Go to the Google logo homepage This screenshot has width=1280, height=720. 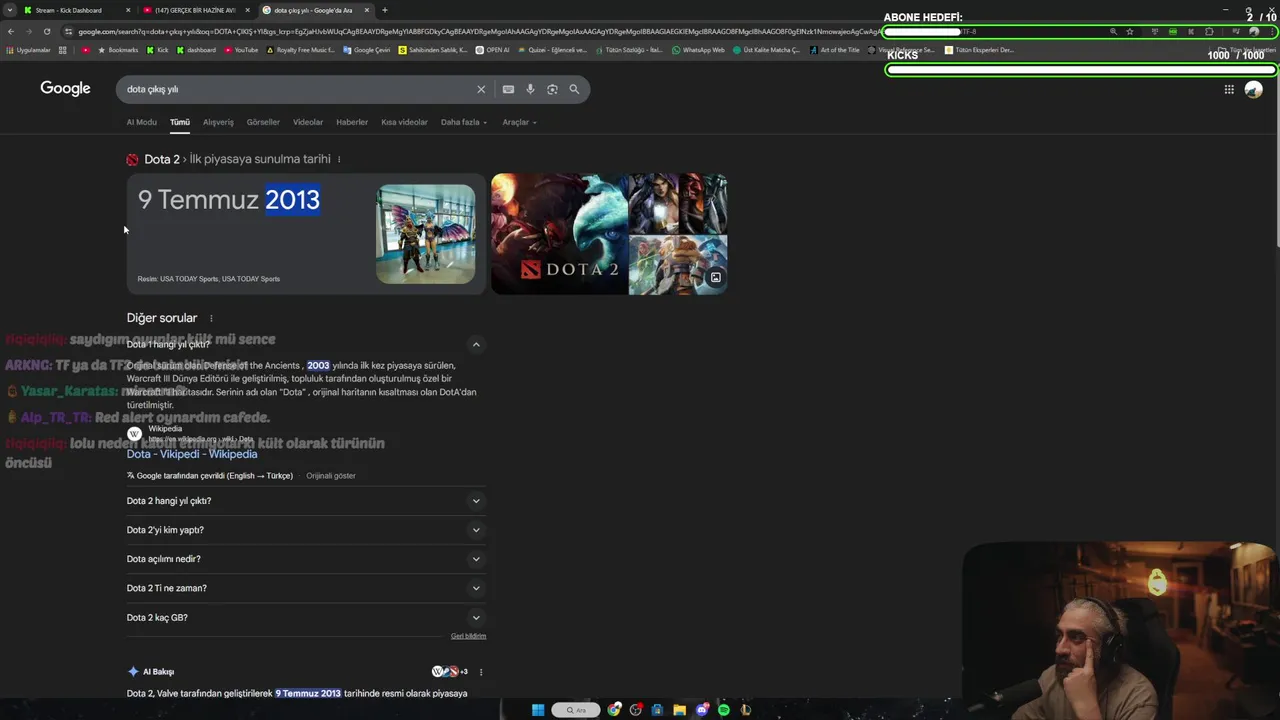coord(65,88)
